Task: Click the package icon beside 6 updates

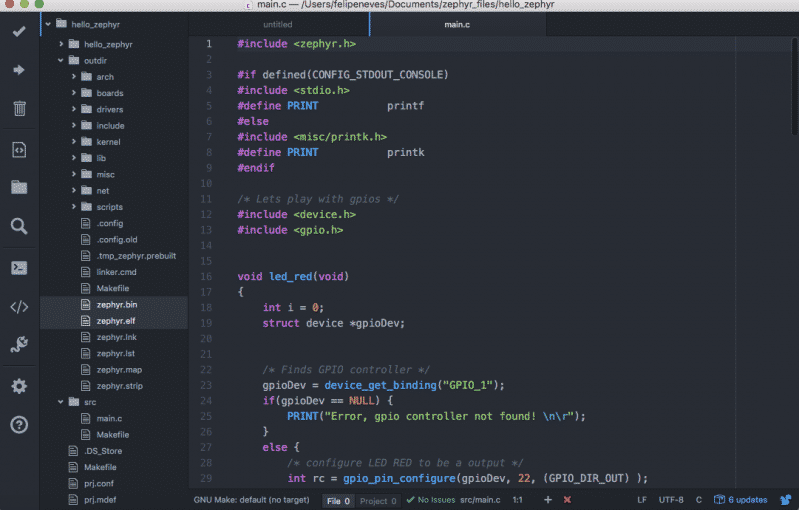Action: click(719, 500)
